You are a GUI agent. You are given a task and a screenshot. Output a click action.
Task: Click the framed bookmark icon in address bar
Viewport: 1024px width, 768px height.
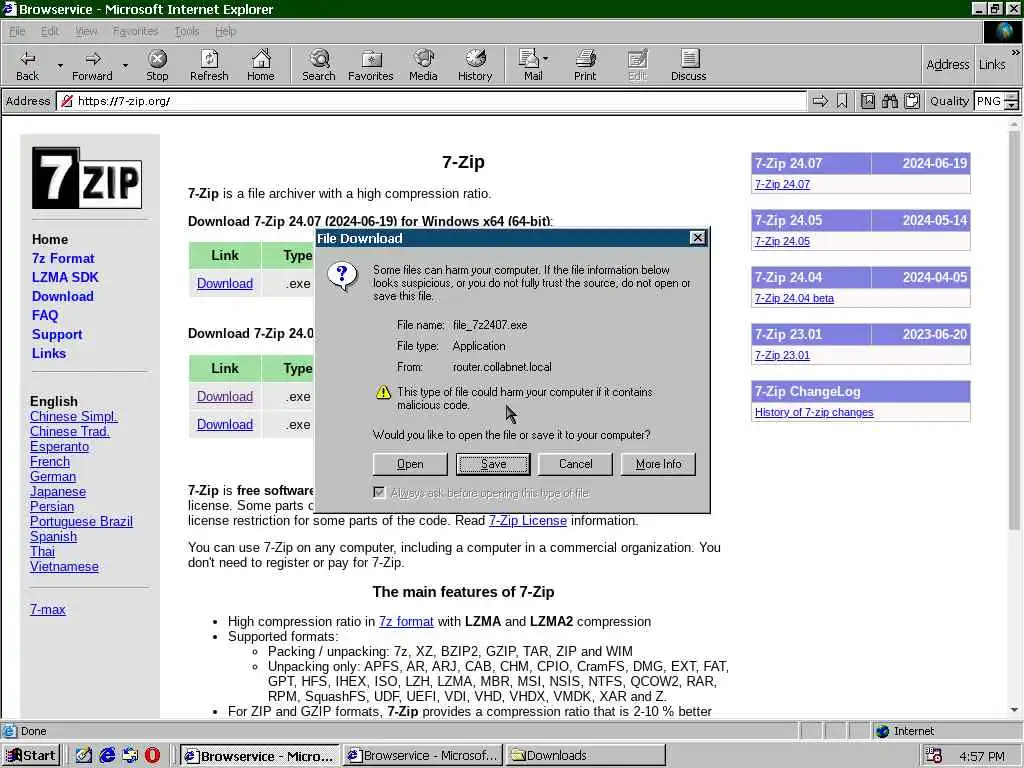click(x=867, y=101)
